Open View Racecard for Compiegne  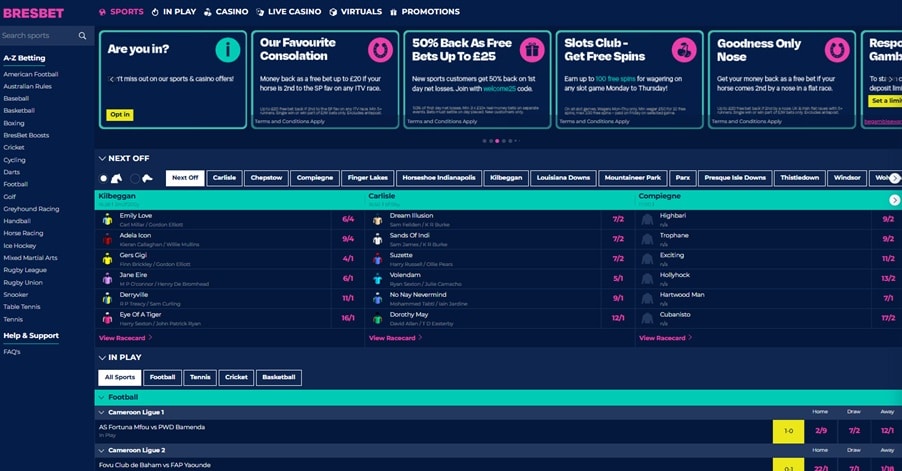tap(666, 338)
